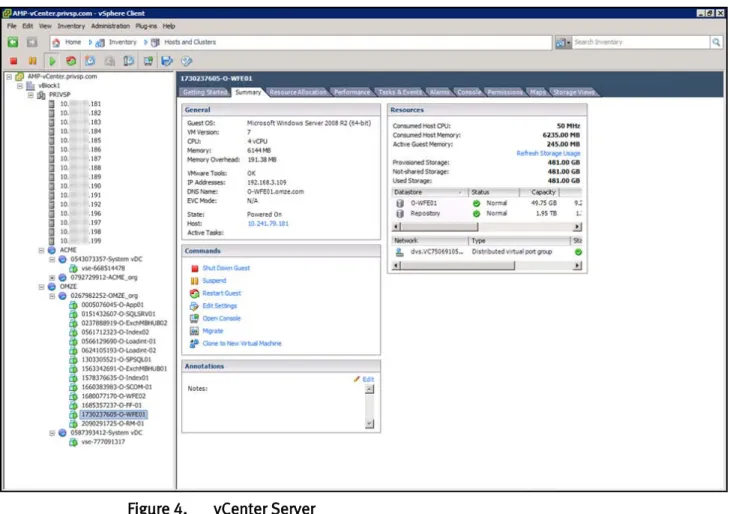Open the File menu
The height and width of the screenshot is (514, 730).
[x=12, y=26]
